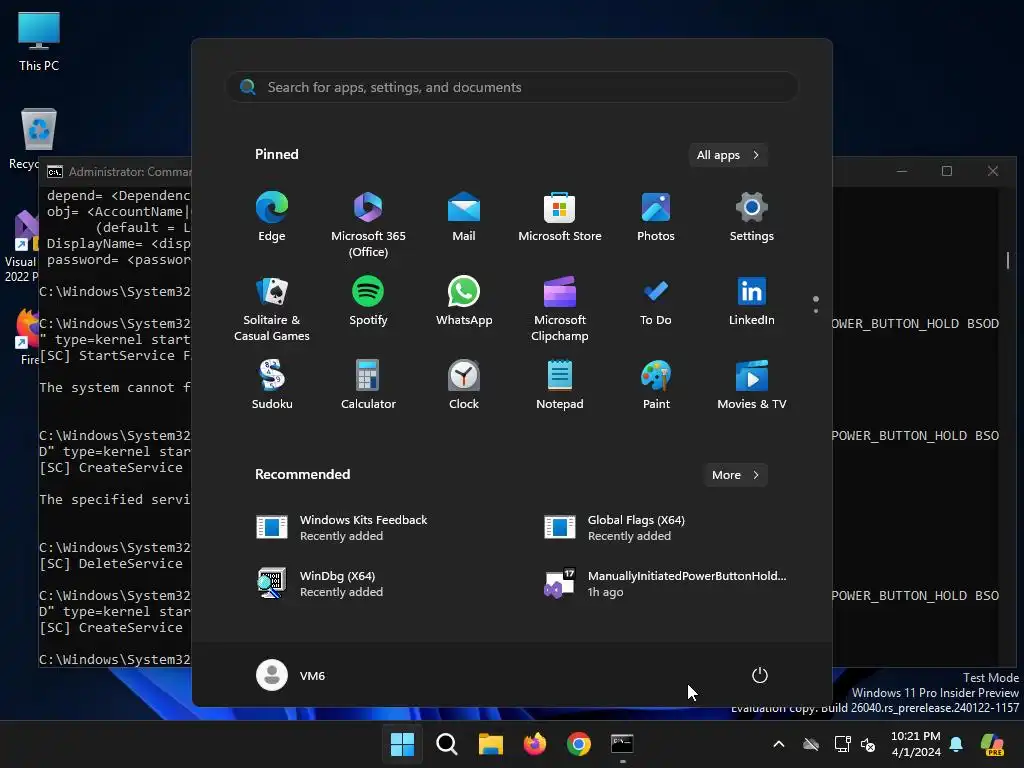Image resolution: width=1024 pixels, height=768 pixels.
Task: Show hidden system tray icons
Action: coord(778,744)
